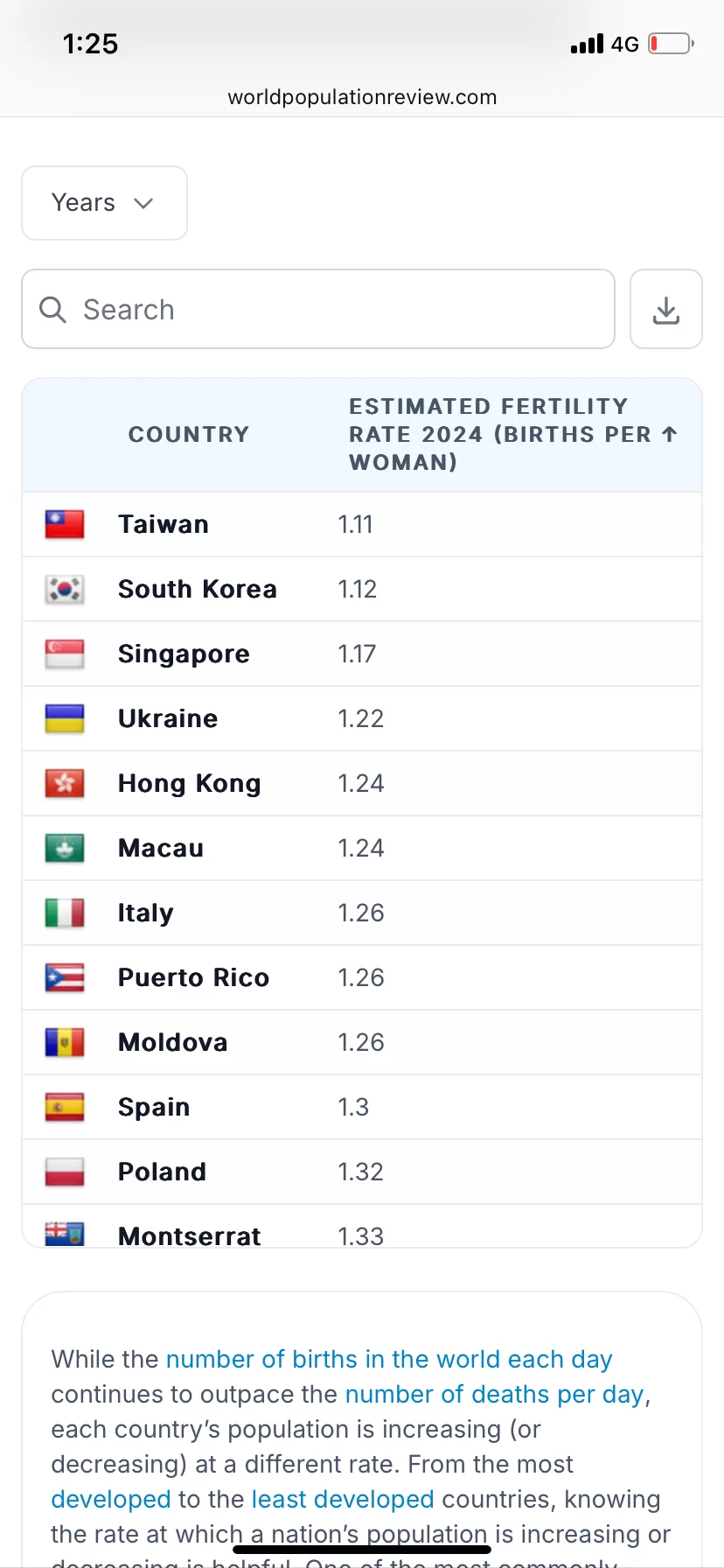Follow the 'least developed' link
724x1568 pixels.
point(343,1499)
